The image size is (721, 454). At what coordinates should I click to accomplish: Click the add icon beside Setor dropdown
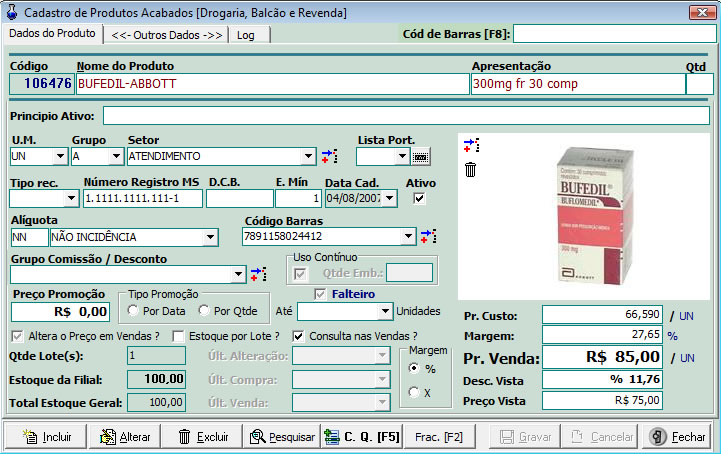pos(330,156)
